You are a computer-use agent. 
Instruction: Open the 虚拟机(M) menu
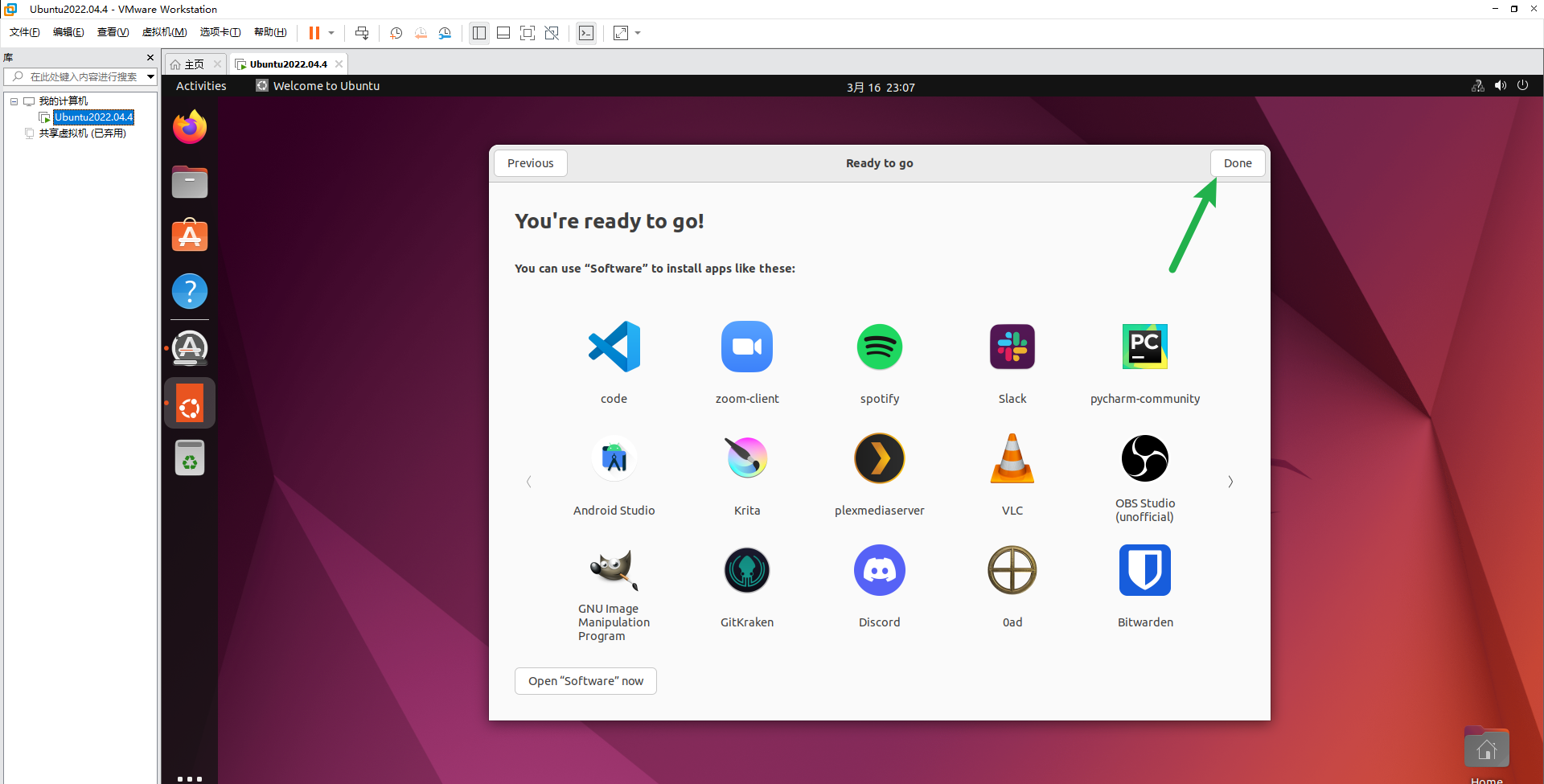point(164,32)
